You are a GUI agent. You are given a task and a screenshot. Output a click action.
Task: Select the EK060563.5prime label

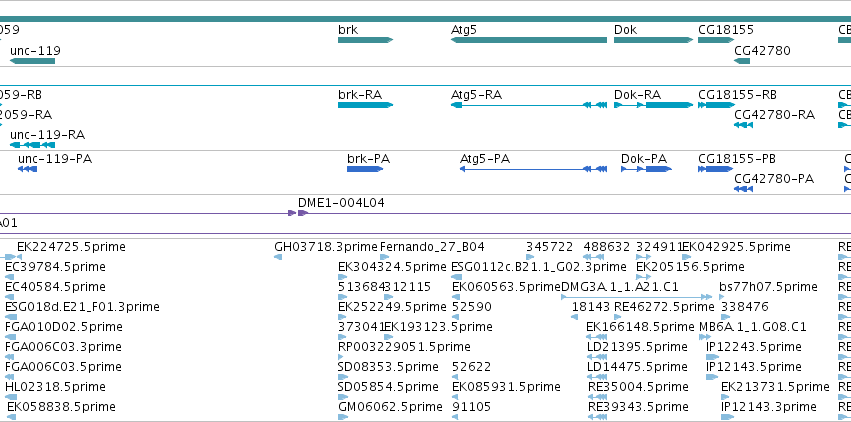(506, 286)
